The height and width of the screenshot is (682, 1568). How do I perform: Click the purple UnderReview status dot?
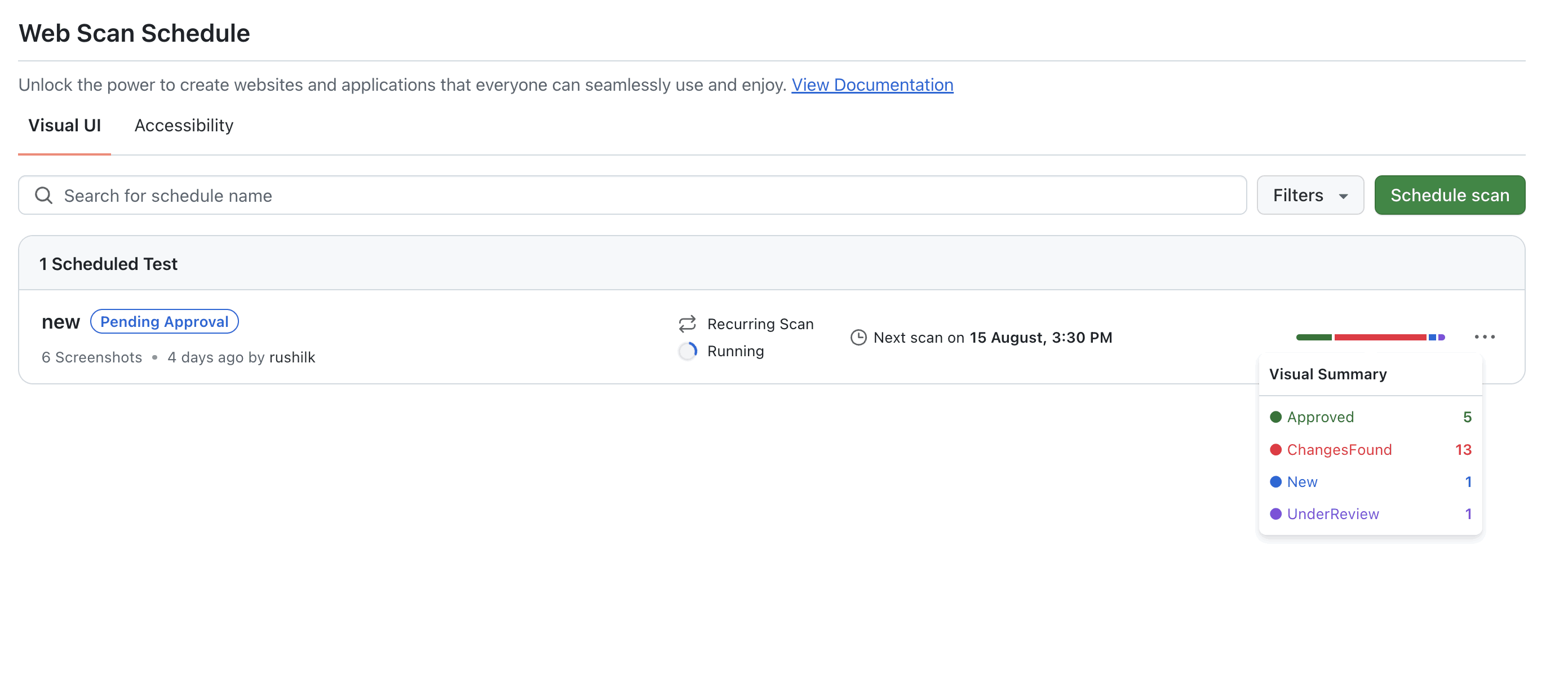pos(1275,514)
